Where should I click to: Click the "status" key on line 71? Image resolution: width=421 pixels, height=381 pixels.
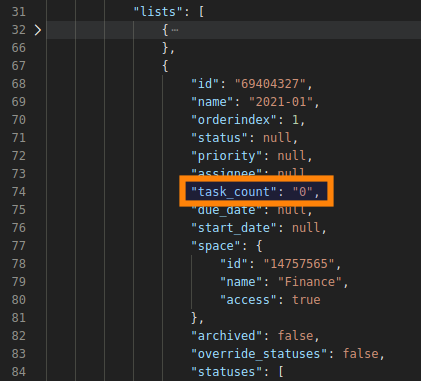(x=219, y=138)
